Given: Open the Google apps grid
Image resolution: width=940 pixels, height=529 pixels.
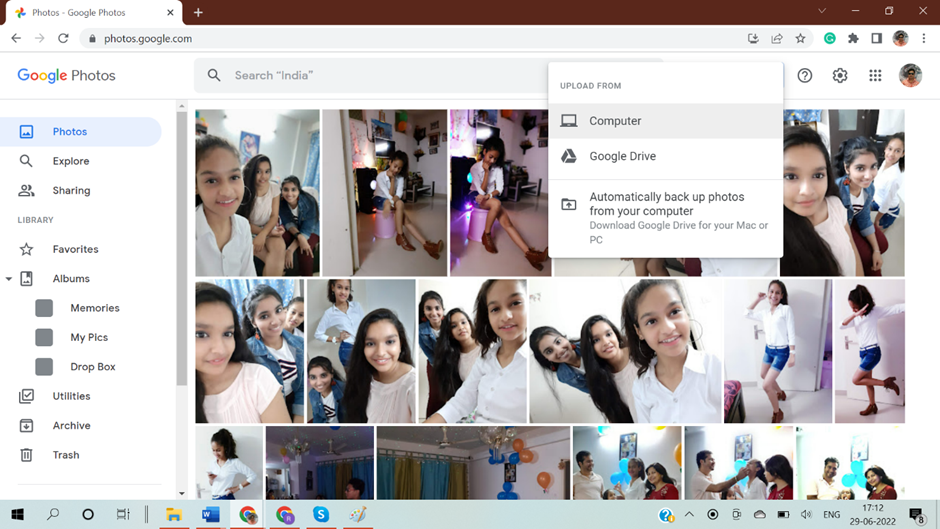Looking at the screenshot, I should coord(875,75).
